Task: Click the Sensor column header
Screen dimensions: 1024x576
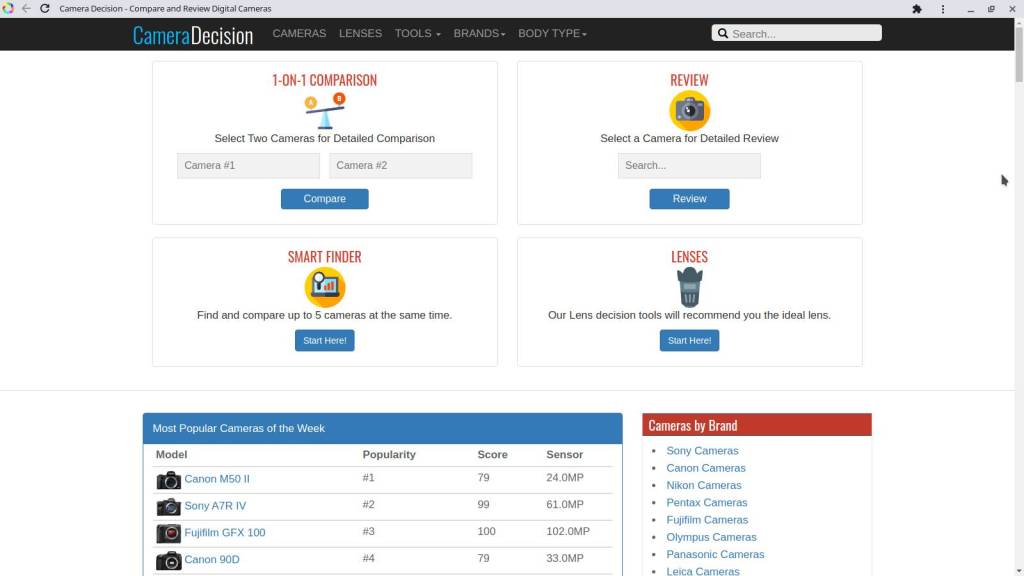Action: (564, 455)
